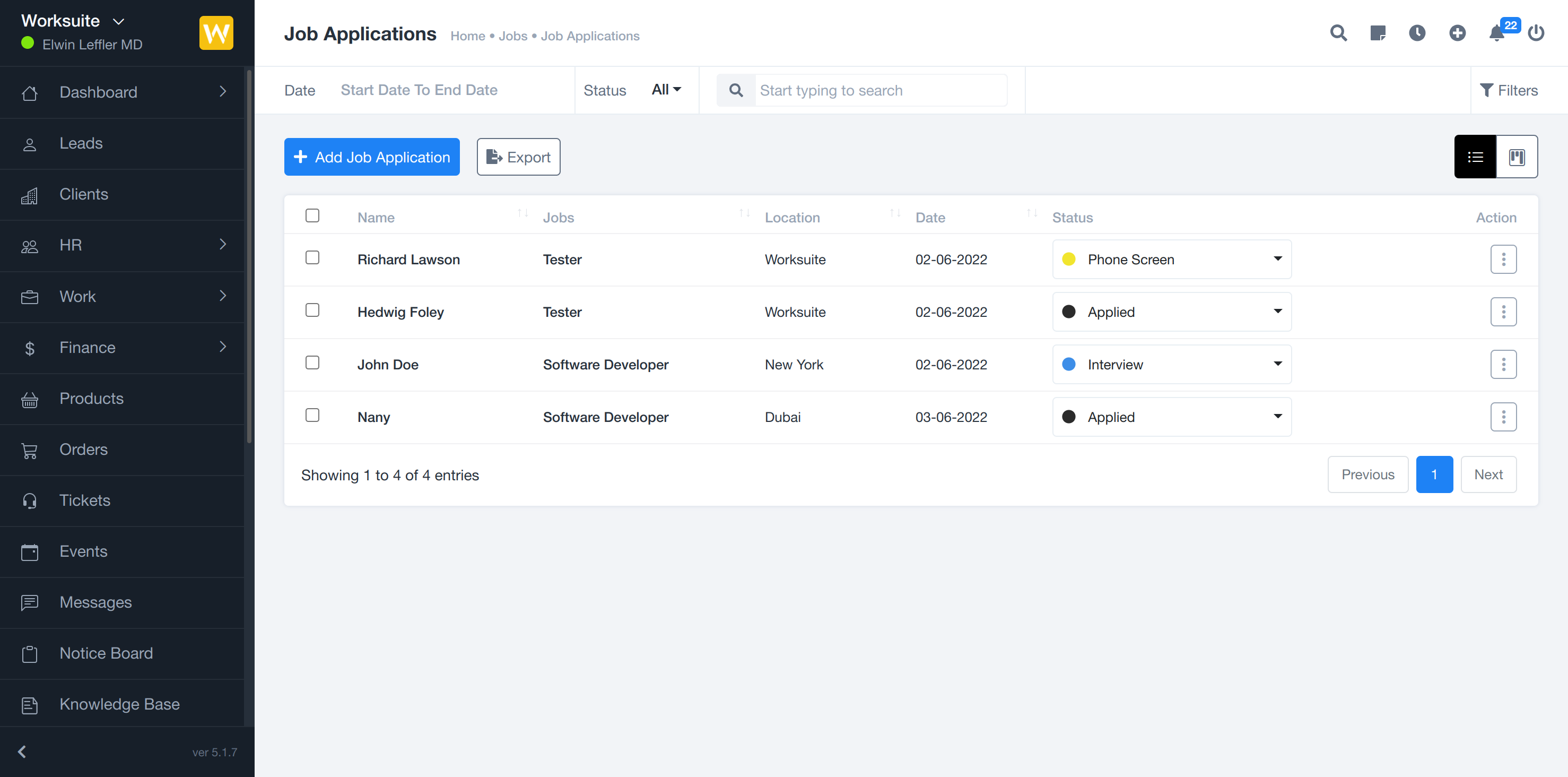The image size is (1568, 777).
Task: Click the timer clock icon in header
Action: (x=1417, y=33)
